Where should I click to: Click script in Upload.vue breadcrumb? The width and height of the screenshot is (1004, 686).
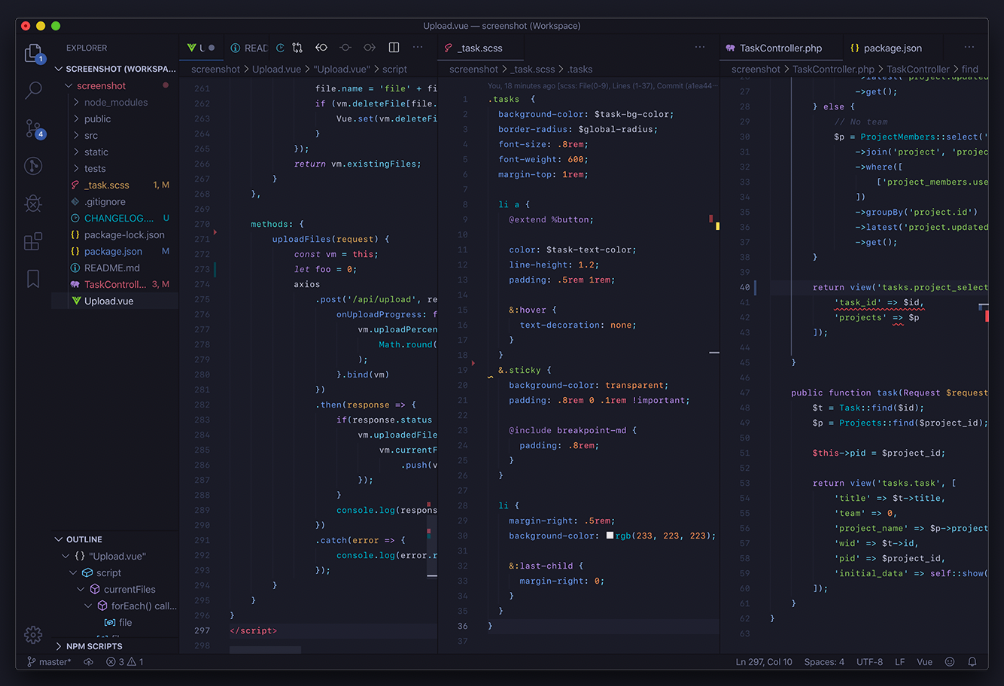[x=394, y=69]
